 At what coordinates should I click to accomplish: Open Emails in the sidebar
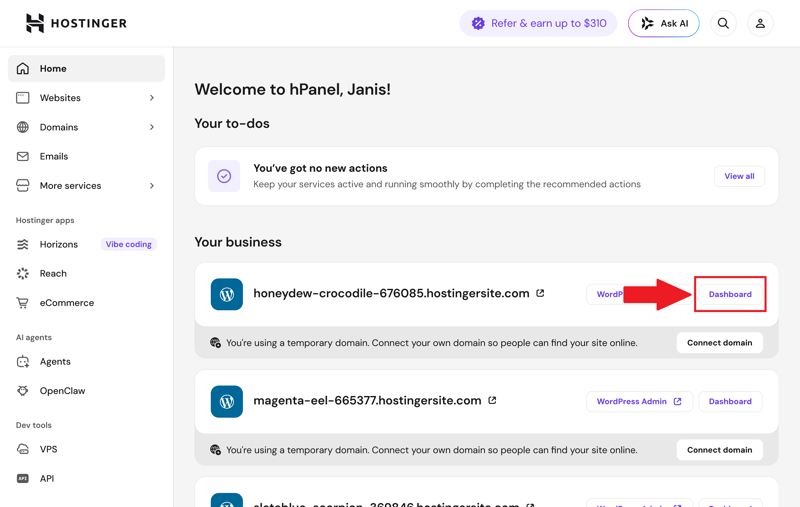(x=86, y=156)
